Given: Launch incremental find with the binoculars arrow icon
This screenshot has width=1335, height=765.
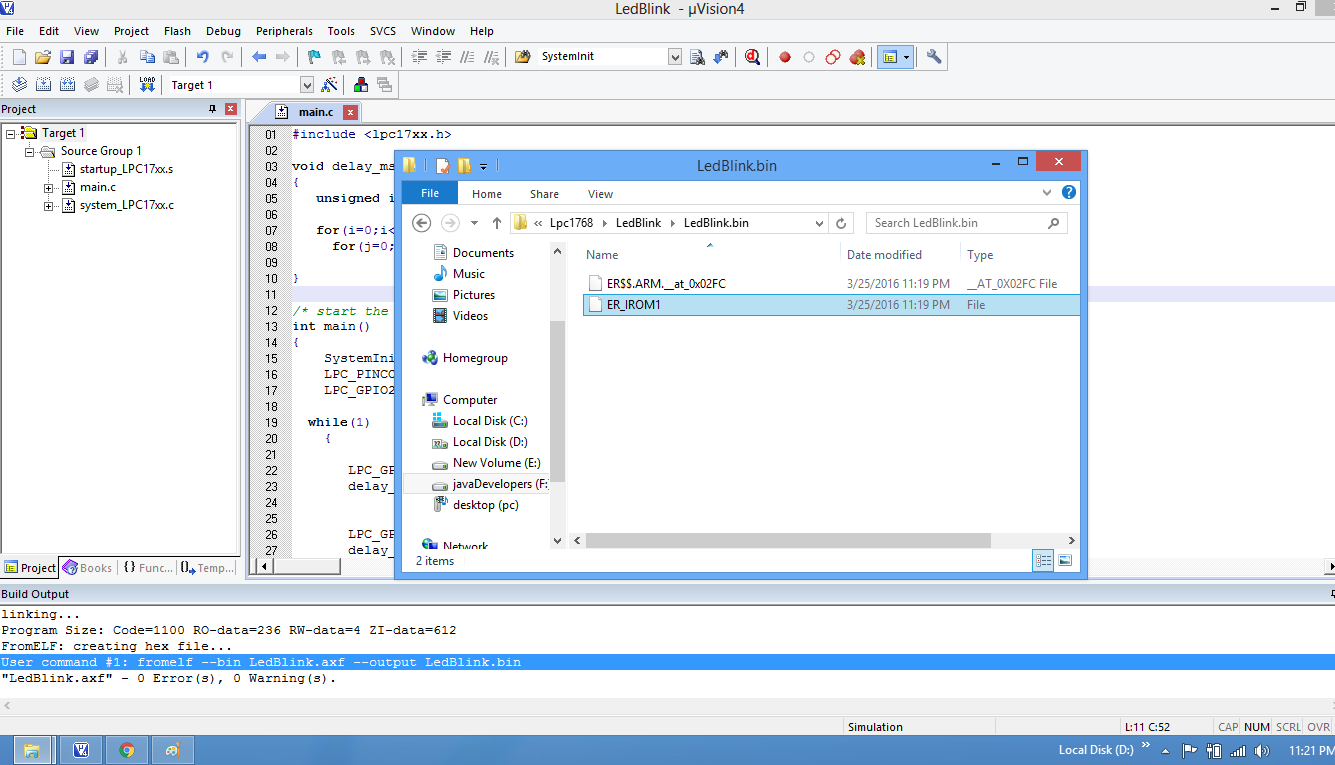Looking at the screenshot, I should [x=720, y=57].
